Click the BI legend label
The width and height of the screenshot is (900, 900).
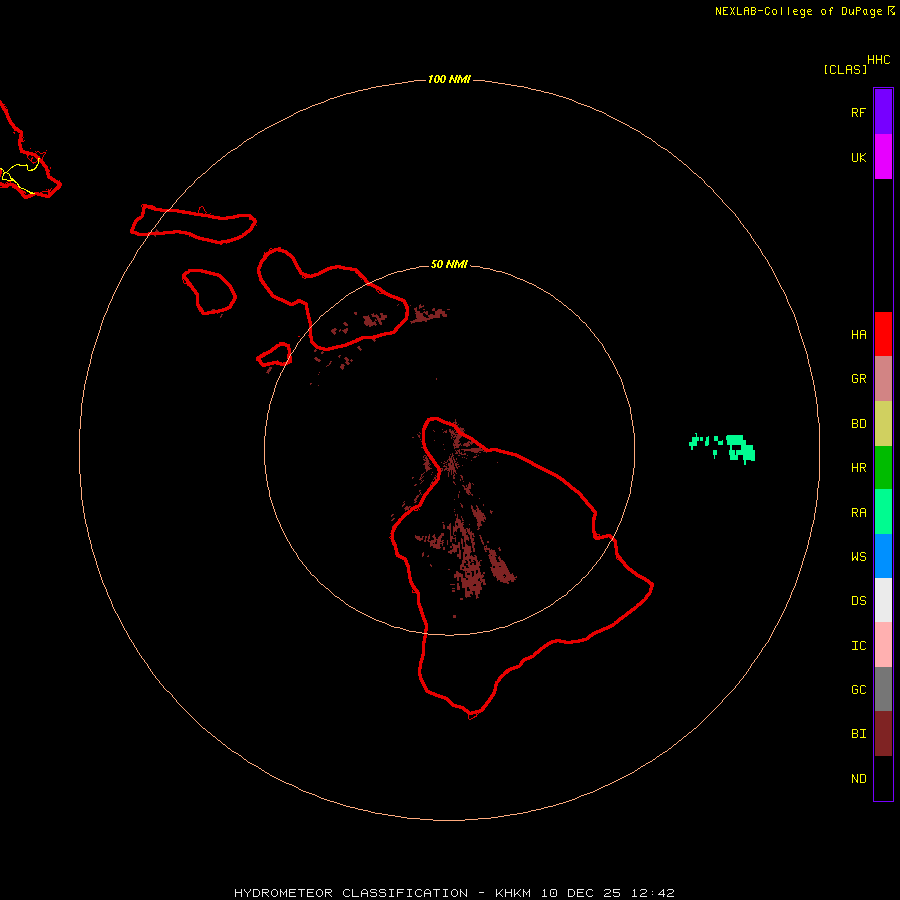(x=858, y=734)
